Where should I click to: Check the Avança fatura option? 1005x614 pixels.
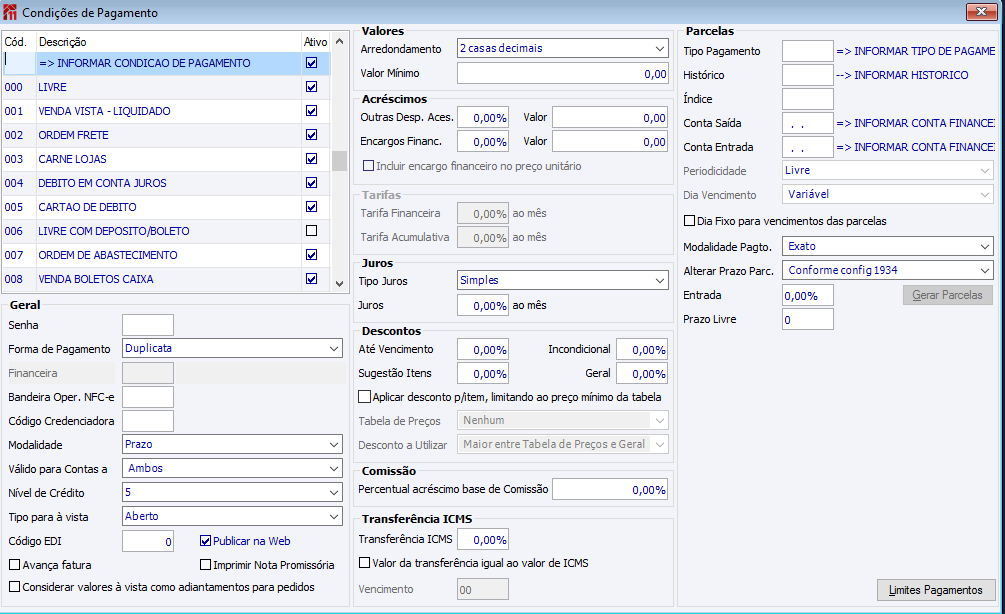14,565
